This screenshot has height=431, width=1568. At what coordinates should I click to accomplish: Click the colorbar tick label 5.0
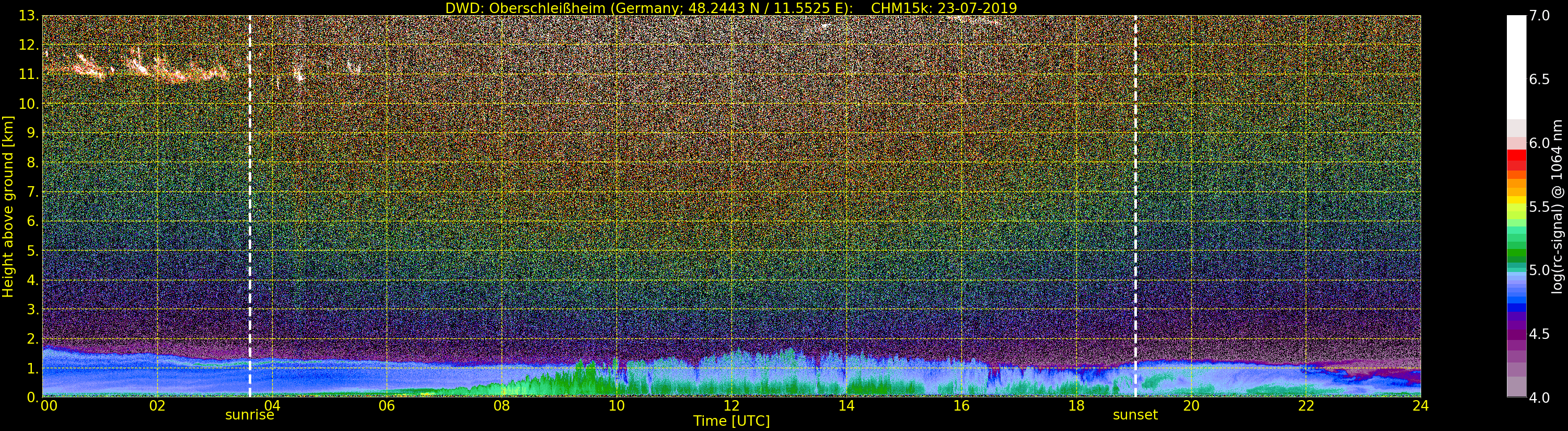click(1539, 270)
